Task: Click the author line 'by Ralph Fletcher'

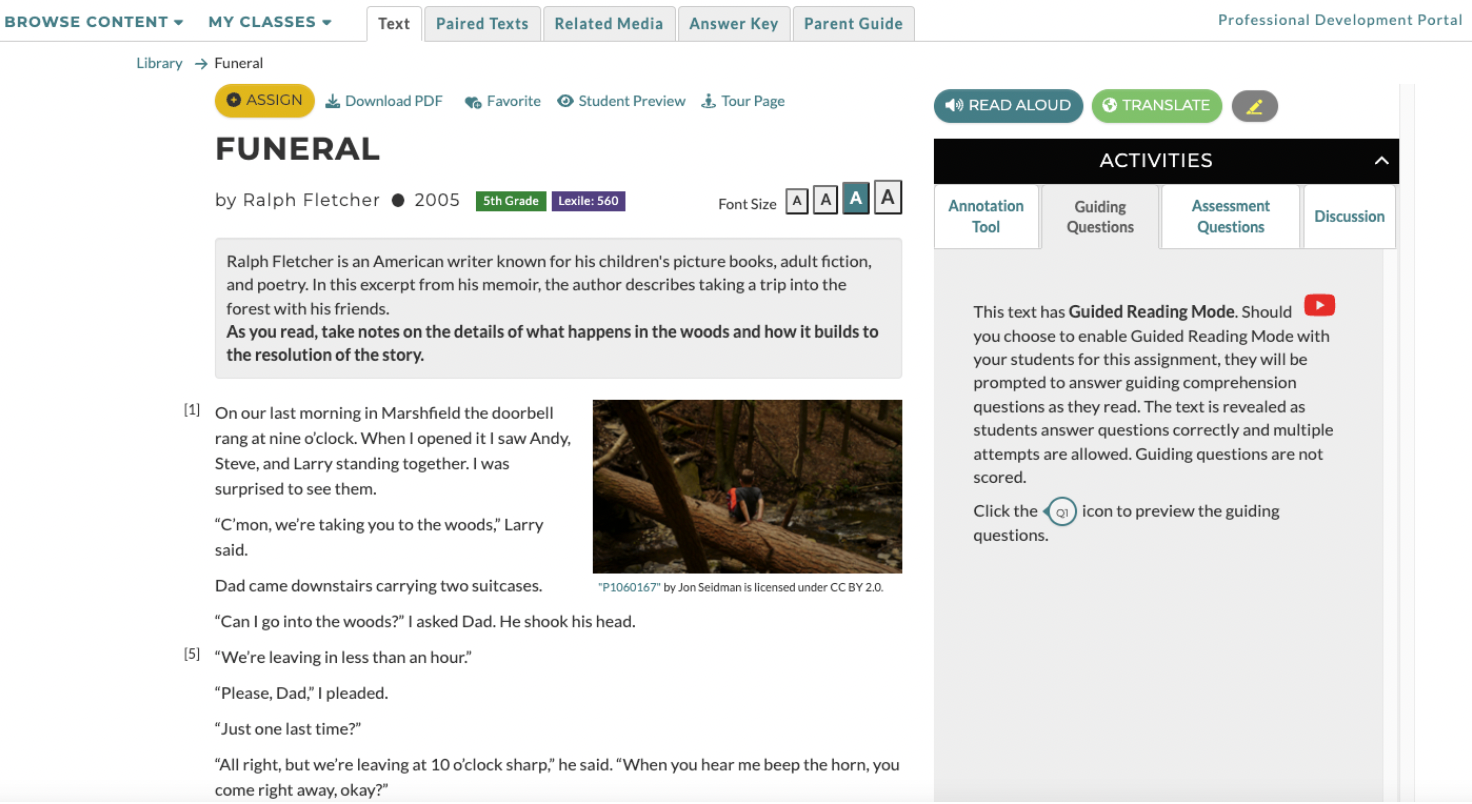Action: (297, 200)
